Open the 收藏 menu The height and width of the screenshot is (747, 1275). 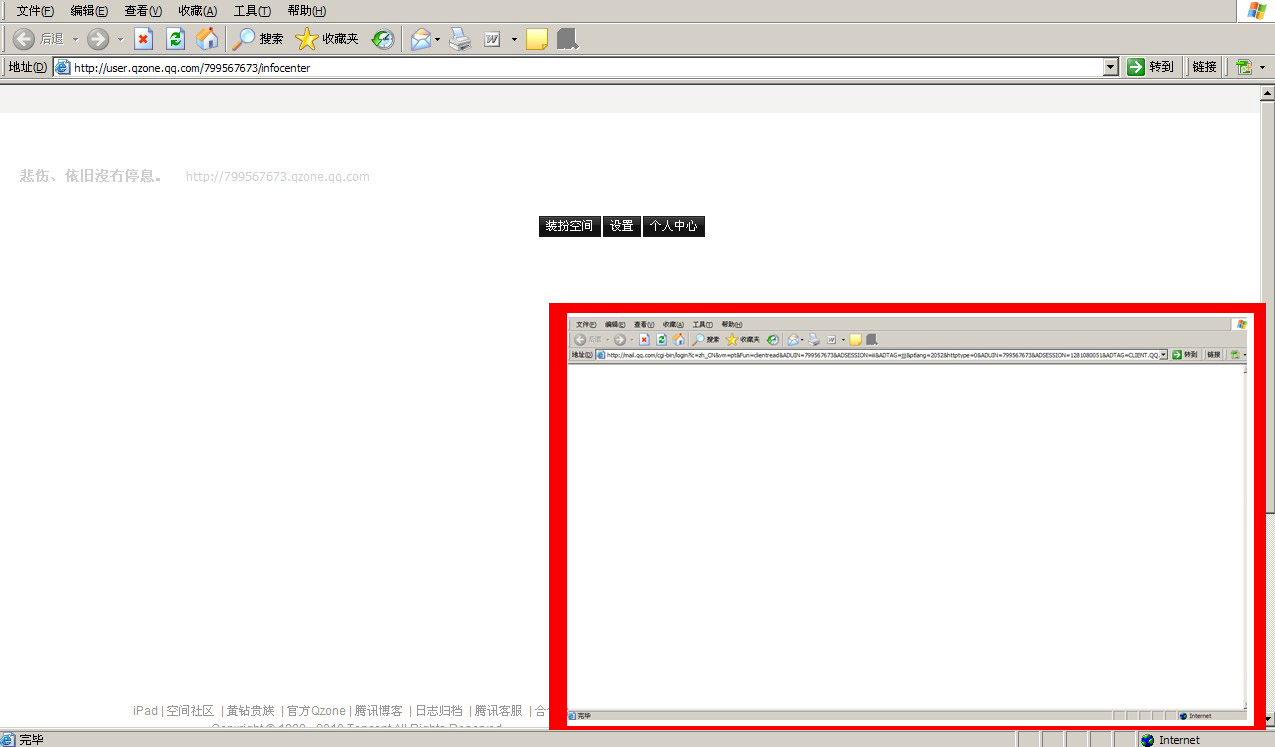point(197,10)
